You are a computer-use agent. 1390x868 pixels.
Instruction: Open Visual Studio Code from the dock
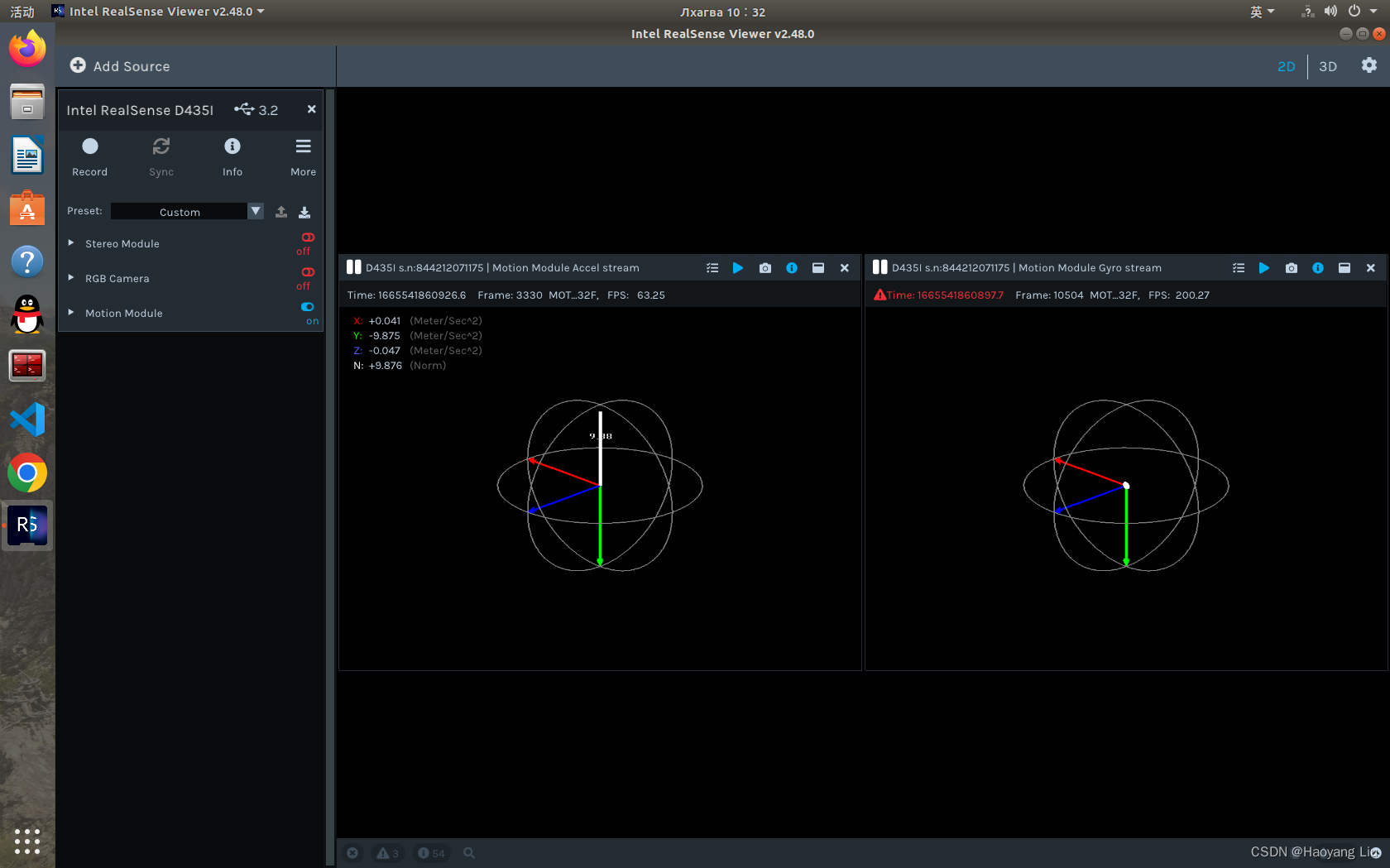pyautogui.click(x=27, y=420)
